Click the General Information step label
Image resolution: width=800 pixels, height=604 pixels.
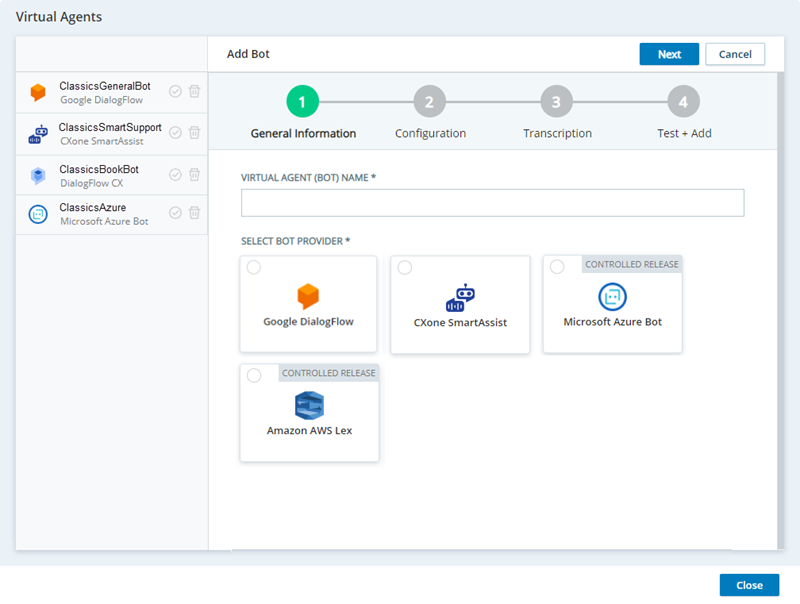(x=303, y=134)
